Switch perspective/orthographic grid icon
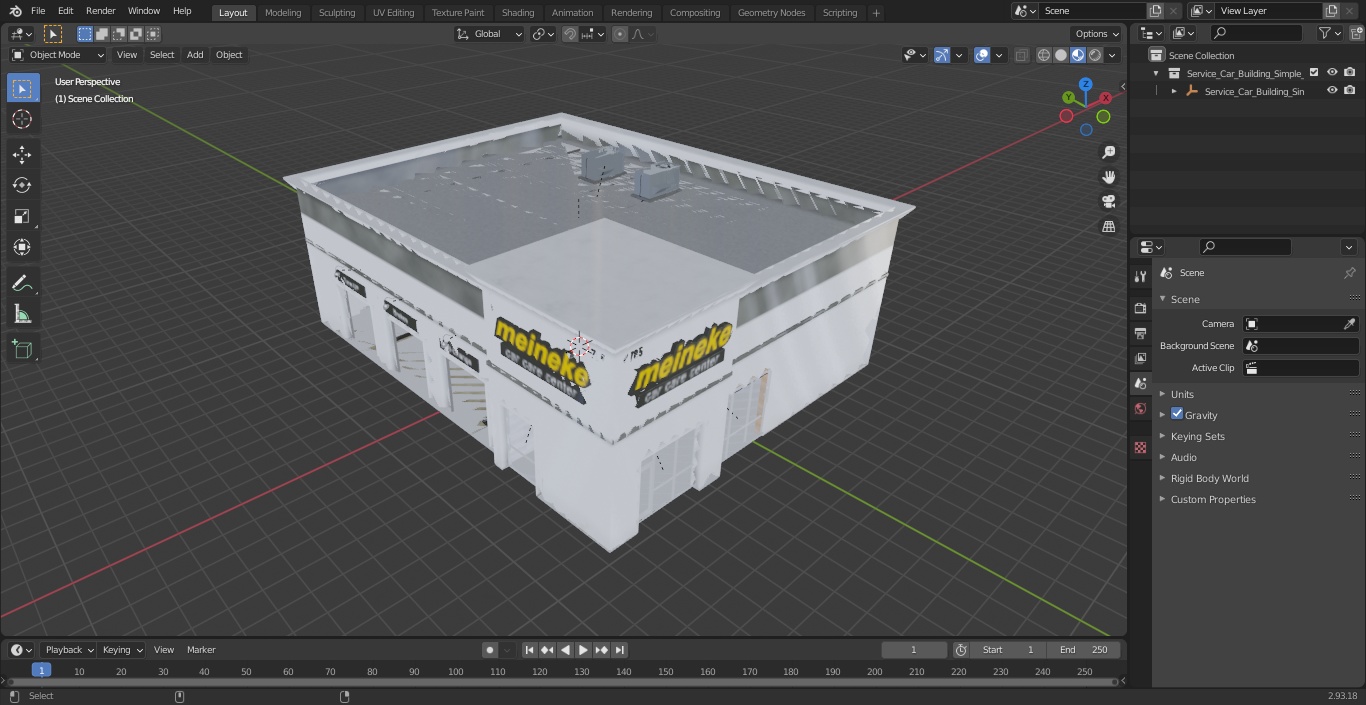 click(1109, 226)
